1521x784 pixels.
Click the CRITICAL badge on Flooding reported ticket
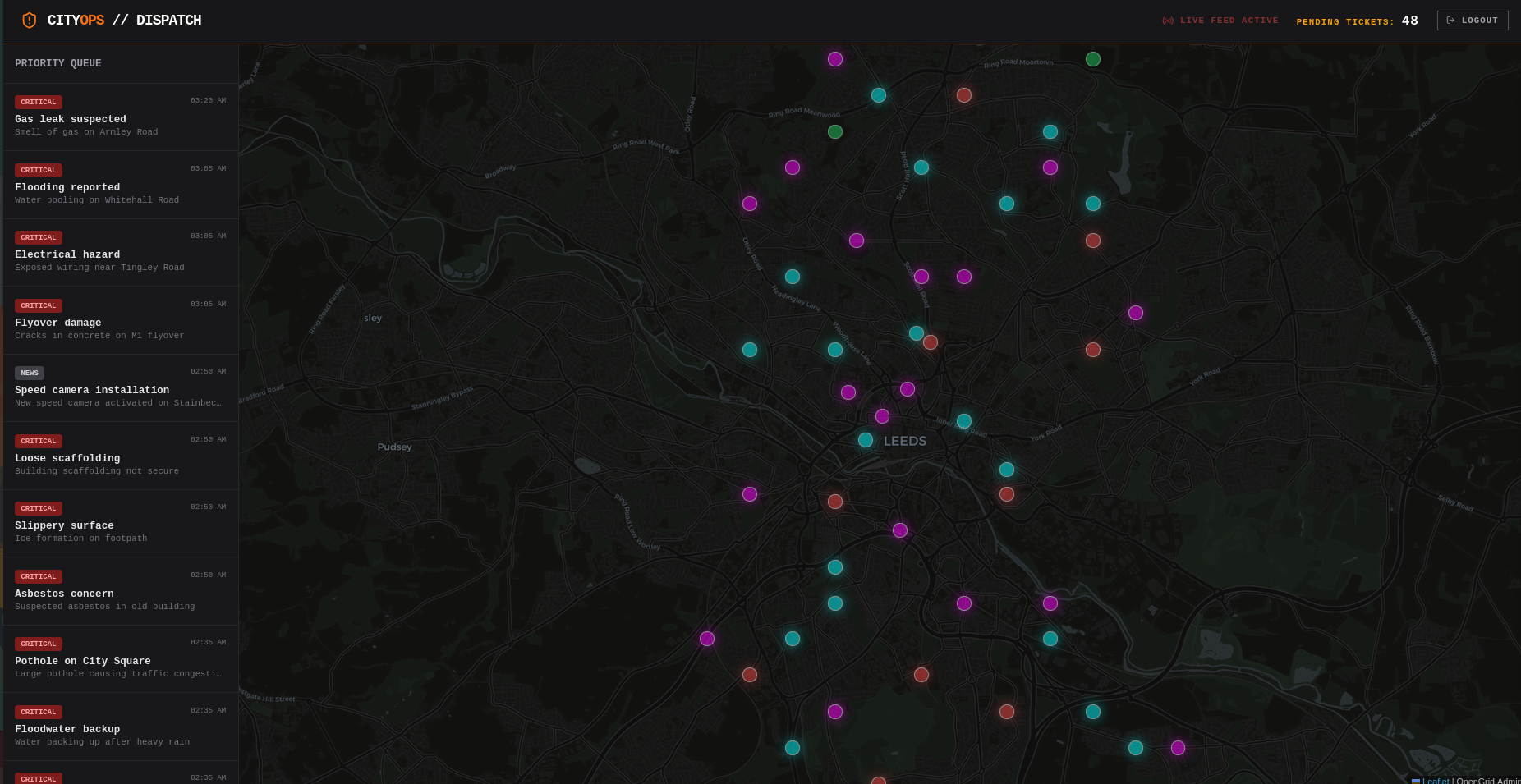pos(39,170)
